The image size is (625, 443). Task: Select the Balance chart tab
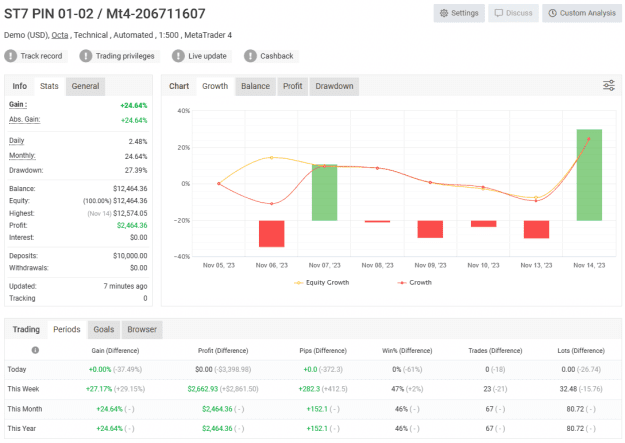click(x=255, y=86)
